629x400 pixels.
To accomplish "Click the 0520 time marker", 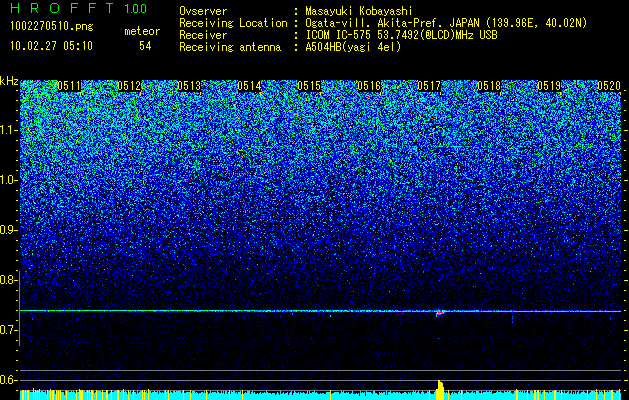I will click(x=609, y=86).
